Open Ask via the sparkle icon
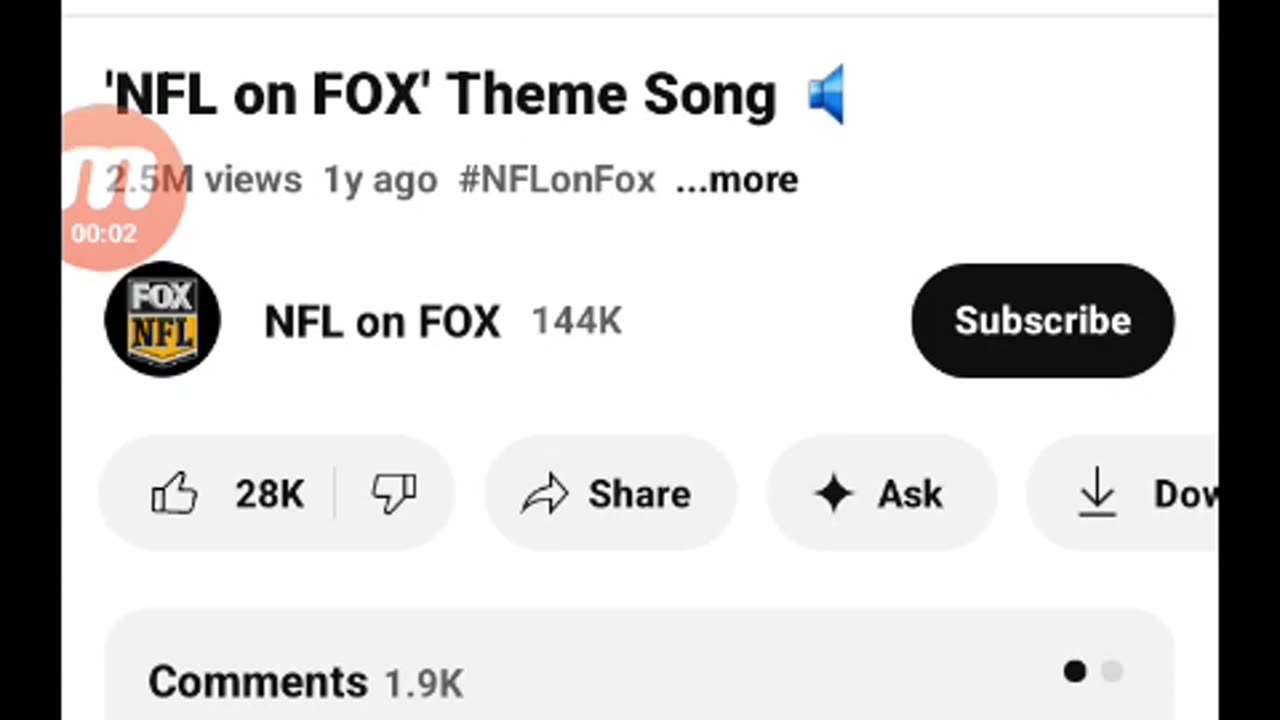 click(833, 494)
